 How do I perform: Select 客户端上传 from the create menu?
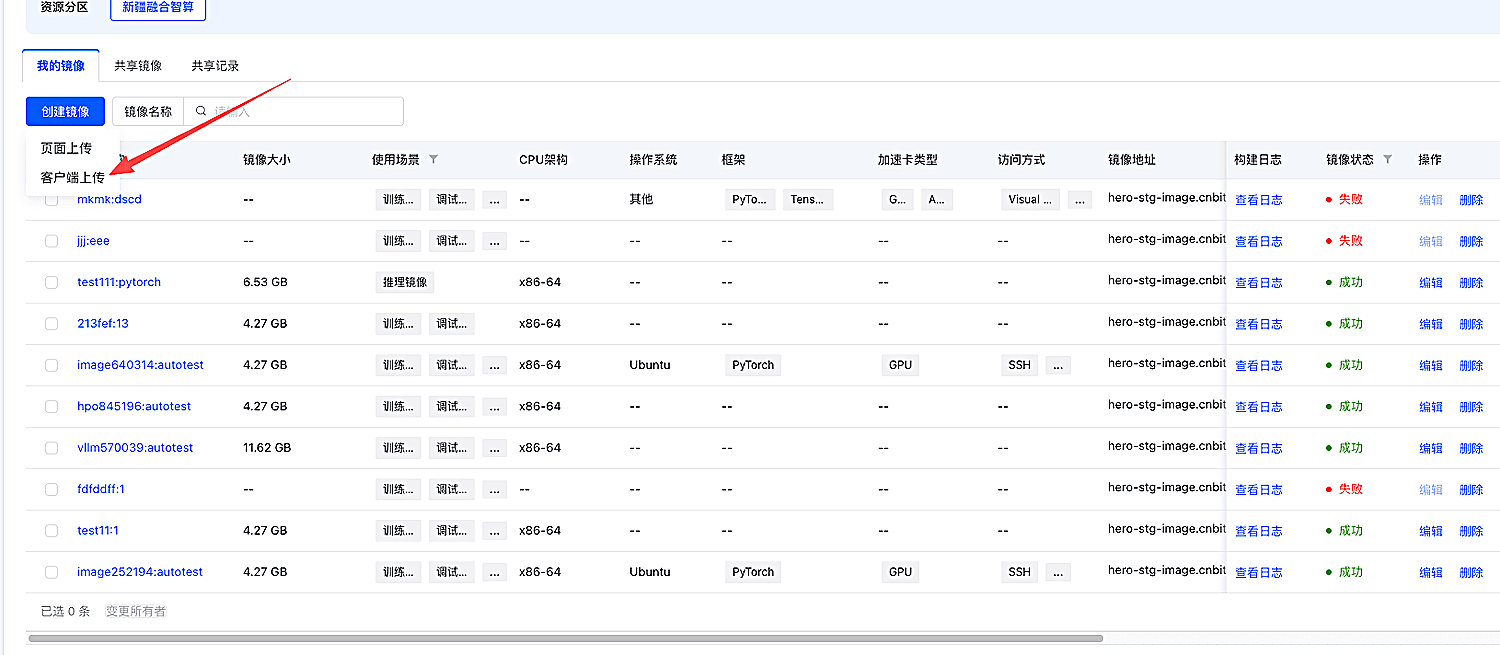click(x=72, y=178)
